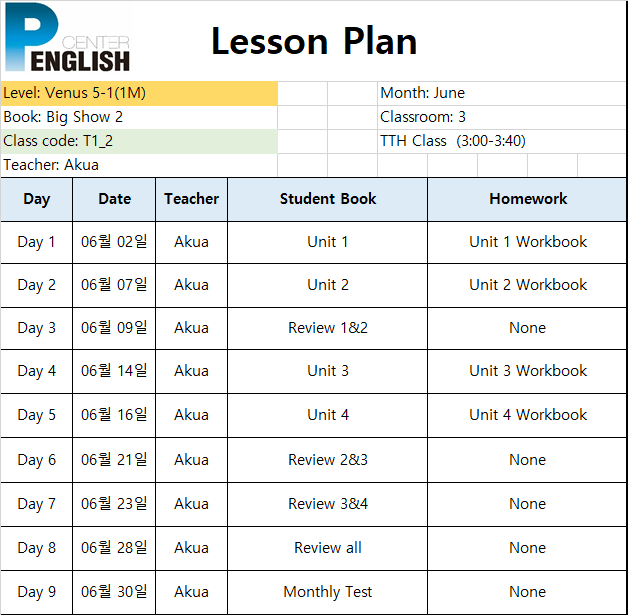
Task: Select the Classroom: 3 cell
Action: pos(502,117)
